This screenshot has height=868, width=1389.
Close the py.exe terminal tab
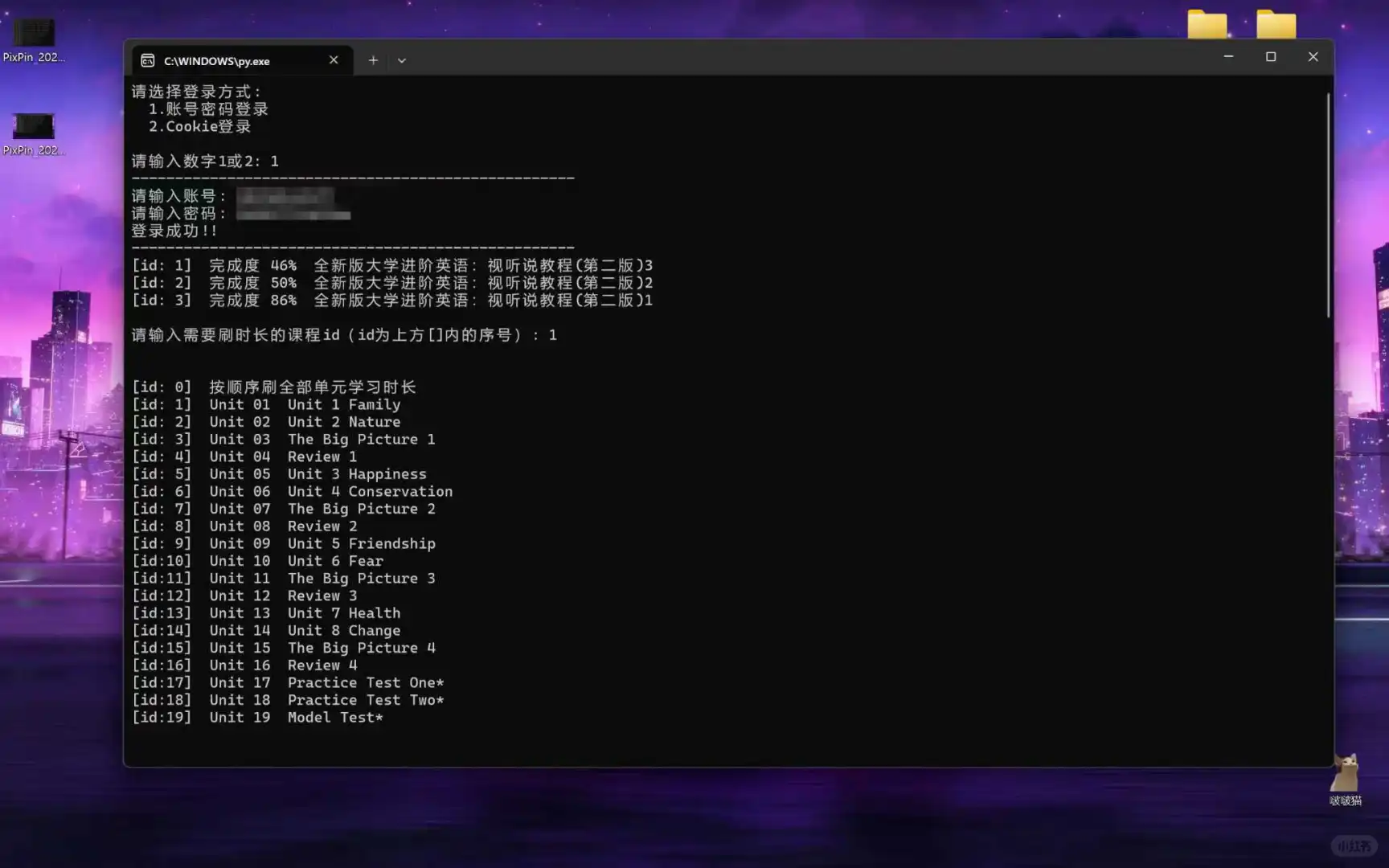click(x=334, y=59)
